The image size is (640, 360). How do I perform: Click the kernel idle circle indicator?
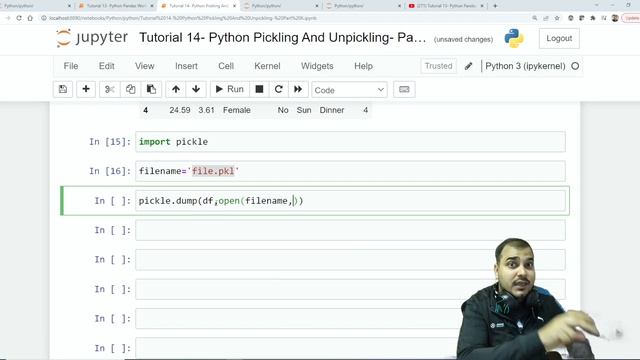click(x=575, y=66)
